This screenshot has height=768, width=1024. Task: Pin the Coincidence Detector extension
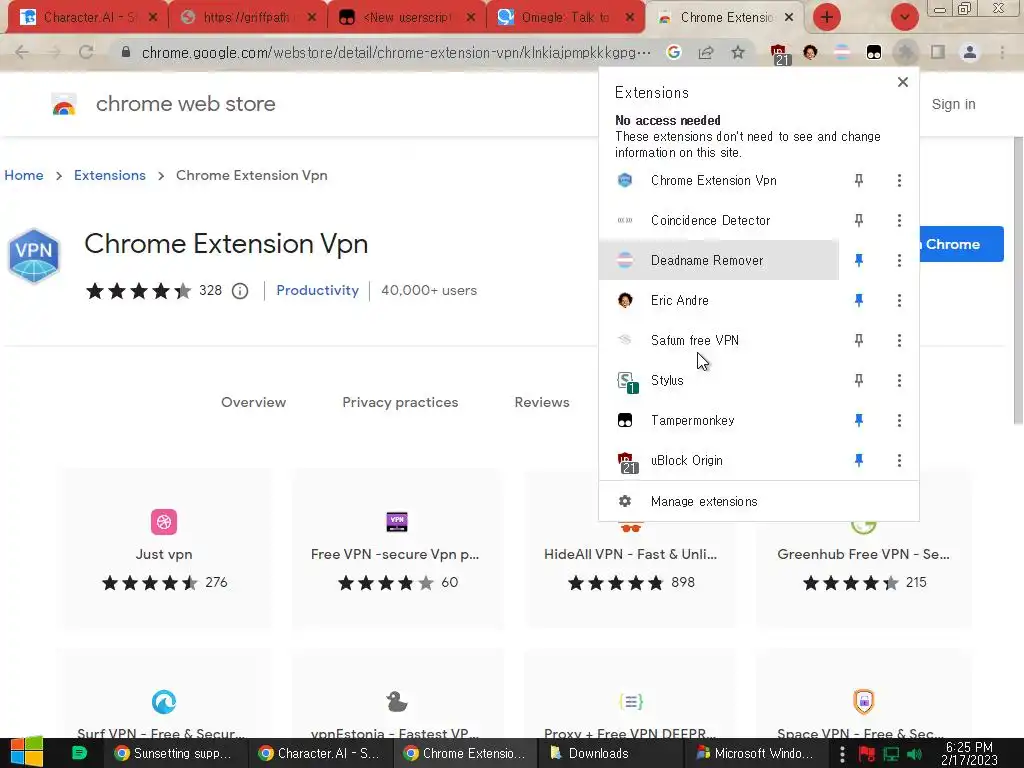(x=859, y=220)
